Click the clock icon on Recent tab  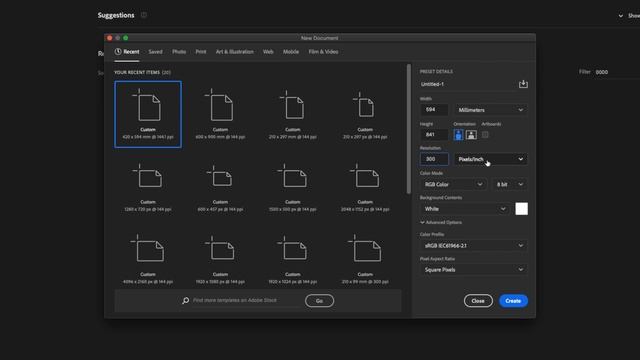(118, 51)
